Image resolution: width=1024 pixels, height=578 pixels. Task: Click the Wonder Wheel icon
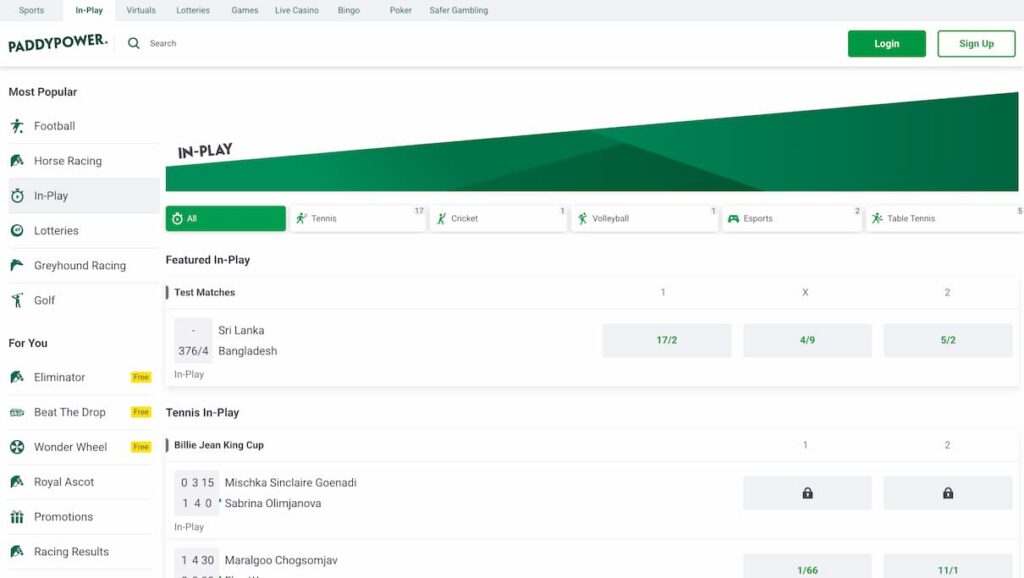pos(17,447)
